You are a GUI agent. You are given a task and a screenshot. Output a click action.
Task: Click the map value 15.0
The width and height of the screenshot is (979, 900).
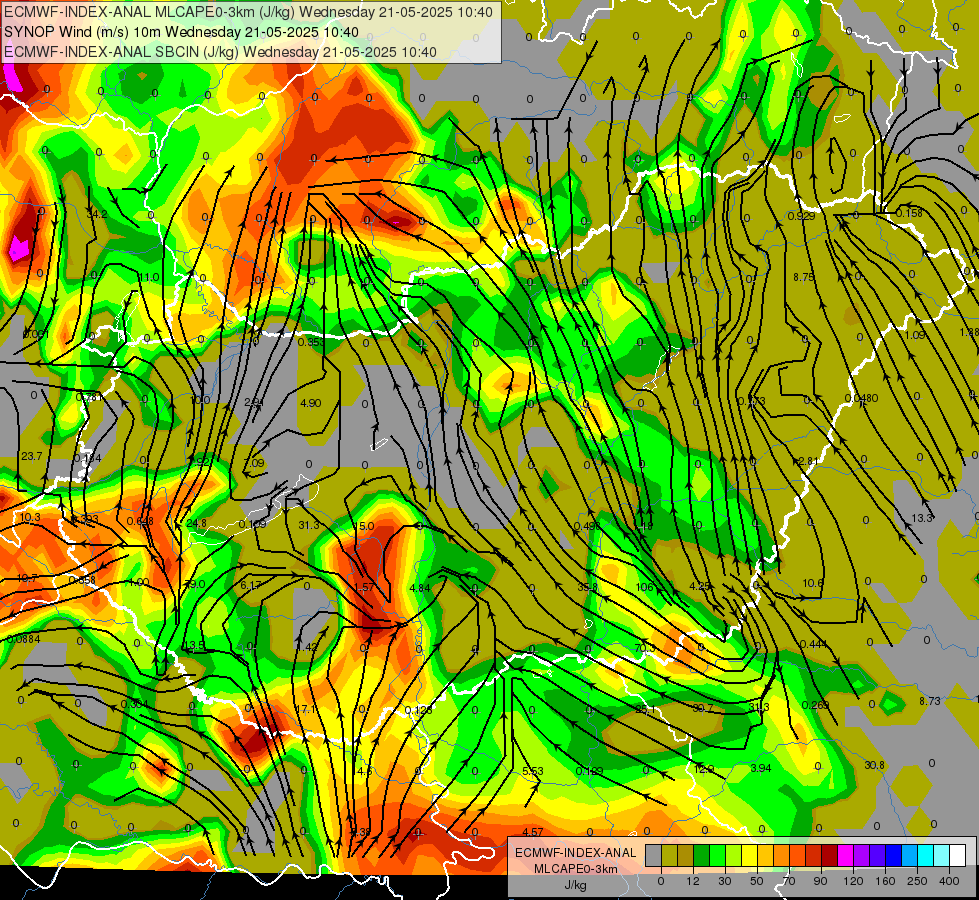pyautogui.click(x=363, y=526)
